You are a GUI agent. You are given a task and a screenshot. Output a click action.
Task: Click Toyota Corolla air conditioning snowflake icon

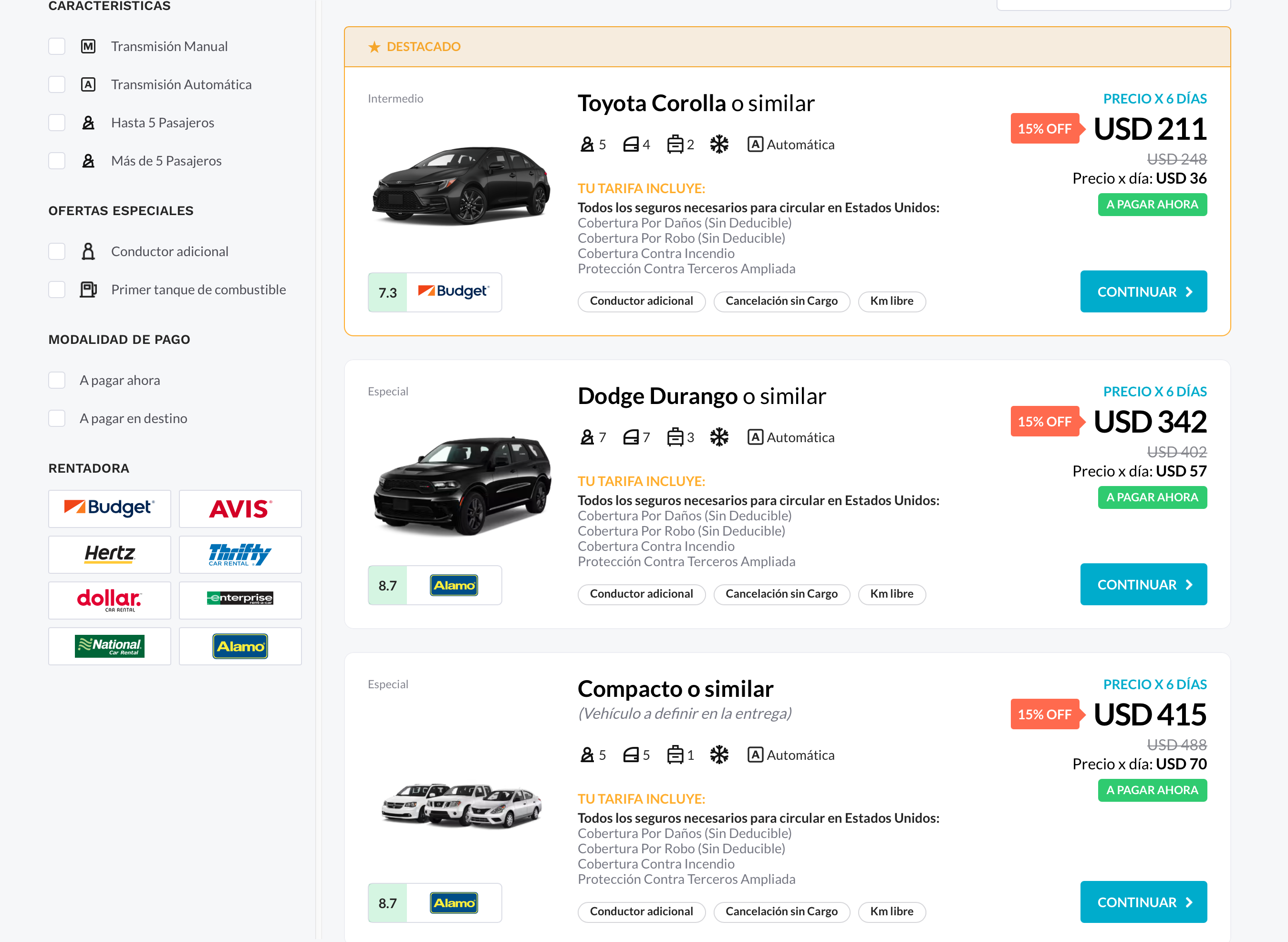click(x=719, y=144)
